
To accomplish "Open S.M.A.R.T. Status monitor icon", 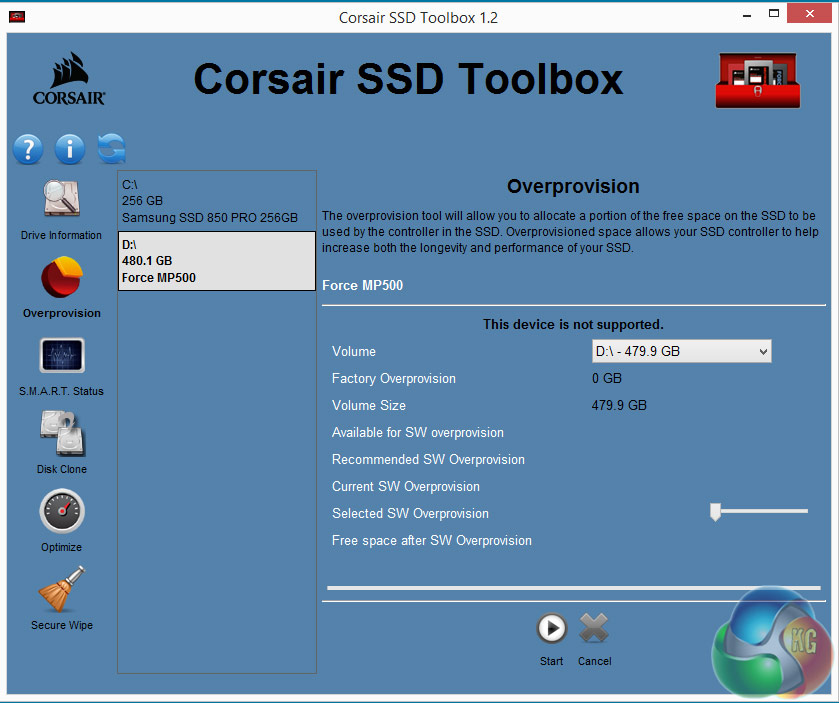I will [62, 357].
